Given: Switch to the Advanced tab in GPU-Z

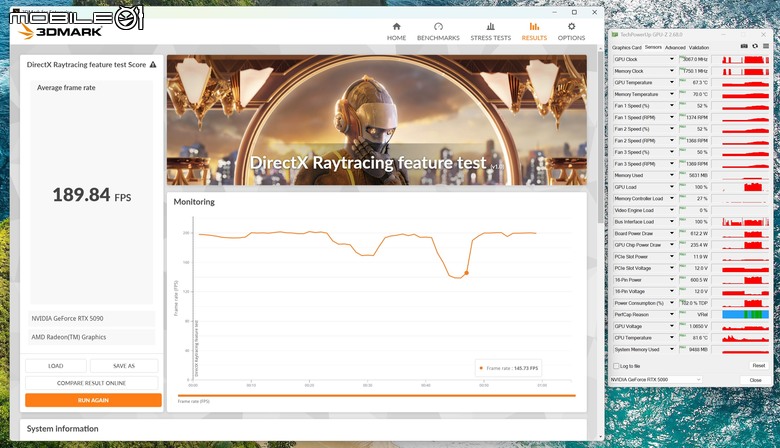Looking at the screenshot, I should [x=675, y=48].
